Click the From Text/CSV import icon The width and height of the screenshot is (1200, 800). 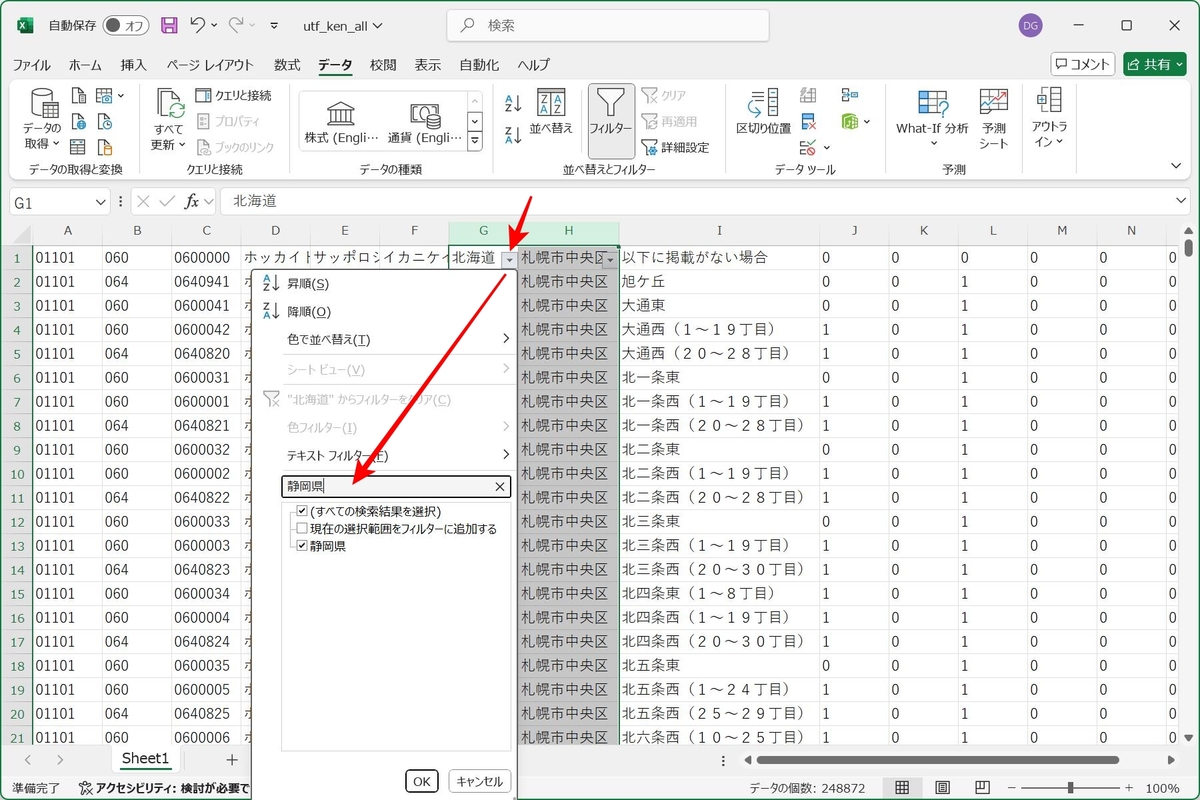coord(79,96)
